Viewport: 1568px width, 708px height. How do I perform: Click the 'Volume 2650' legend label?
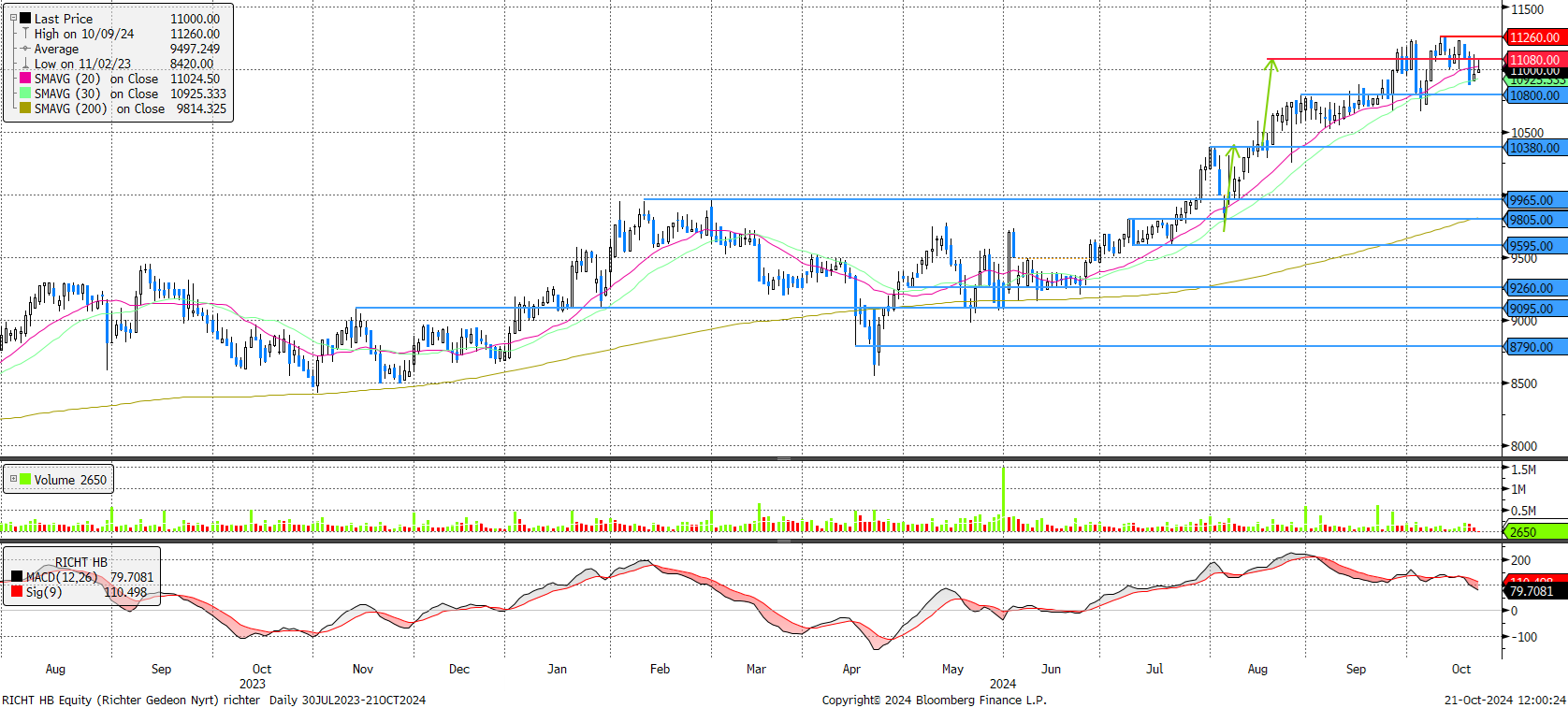point(70,480)
